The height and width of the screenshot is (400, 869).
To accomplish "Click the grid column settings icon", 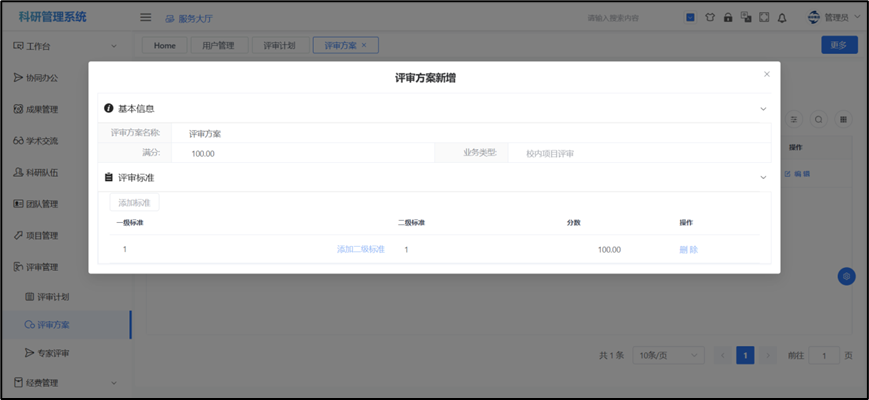I will [843, 119].
